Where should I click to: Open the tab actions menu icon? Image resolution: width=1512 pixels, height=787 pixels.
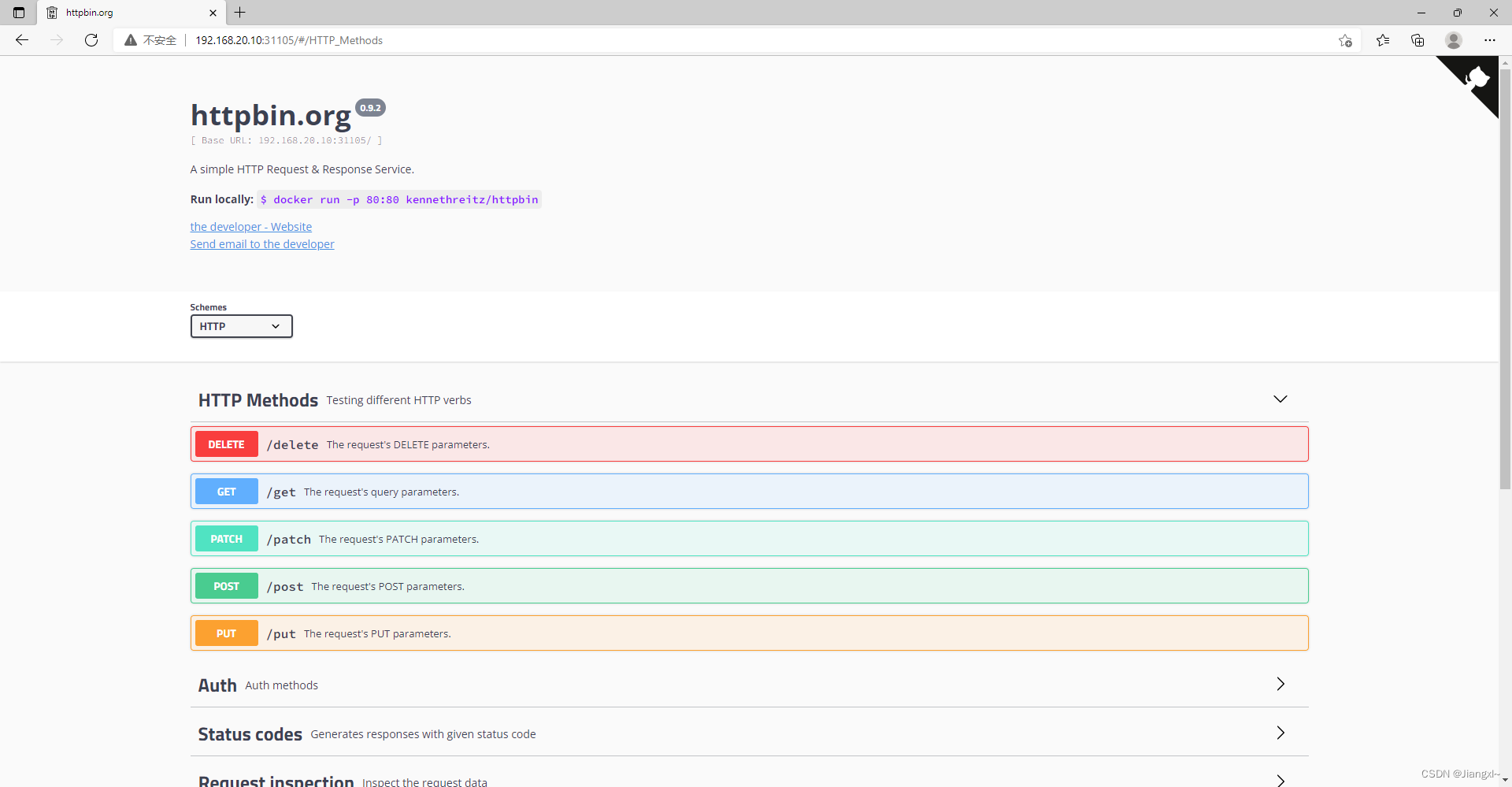point(19,13)
